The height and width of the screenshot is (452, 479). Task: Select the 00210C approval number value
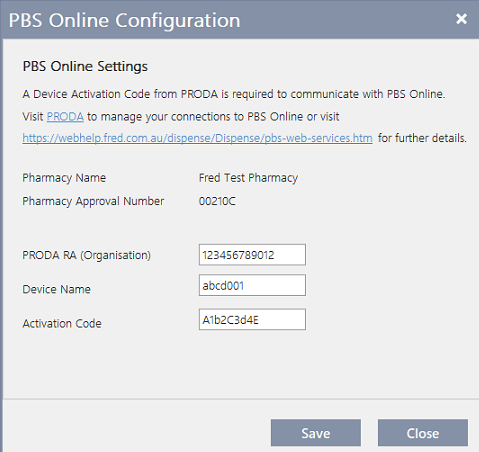(x=217, y=201)
